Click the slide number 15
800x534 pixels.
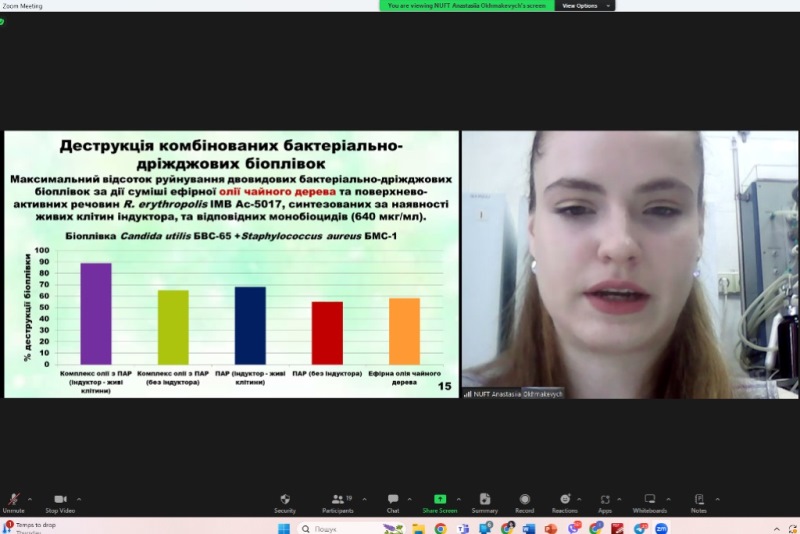click(x=444, y=387)
